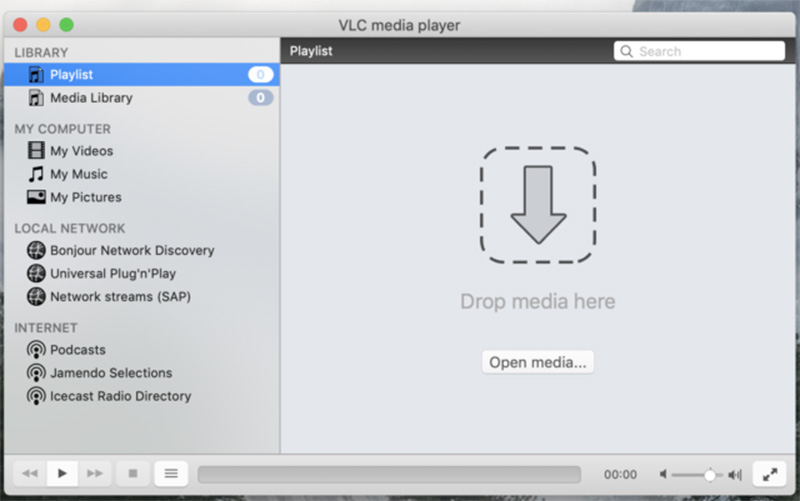Image resolution: width=800 pixels, height=501 pixels.
Task: Click the My Pictures image icon
Action: tap(36, 197)
